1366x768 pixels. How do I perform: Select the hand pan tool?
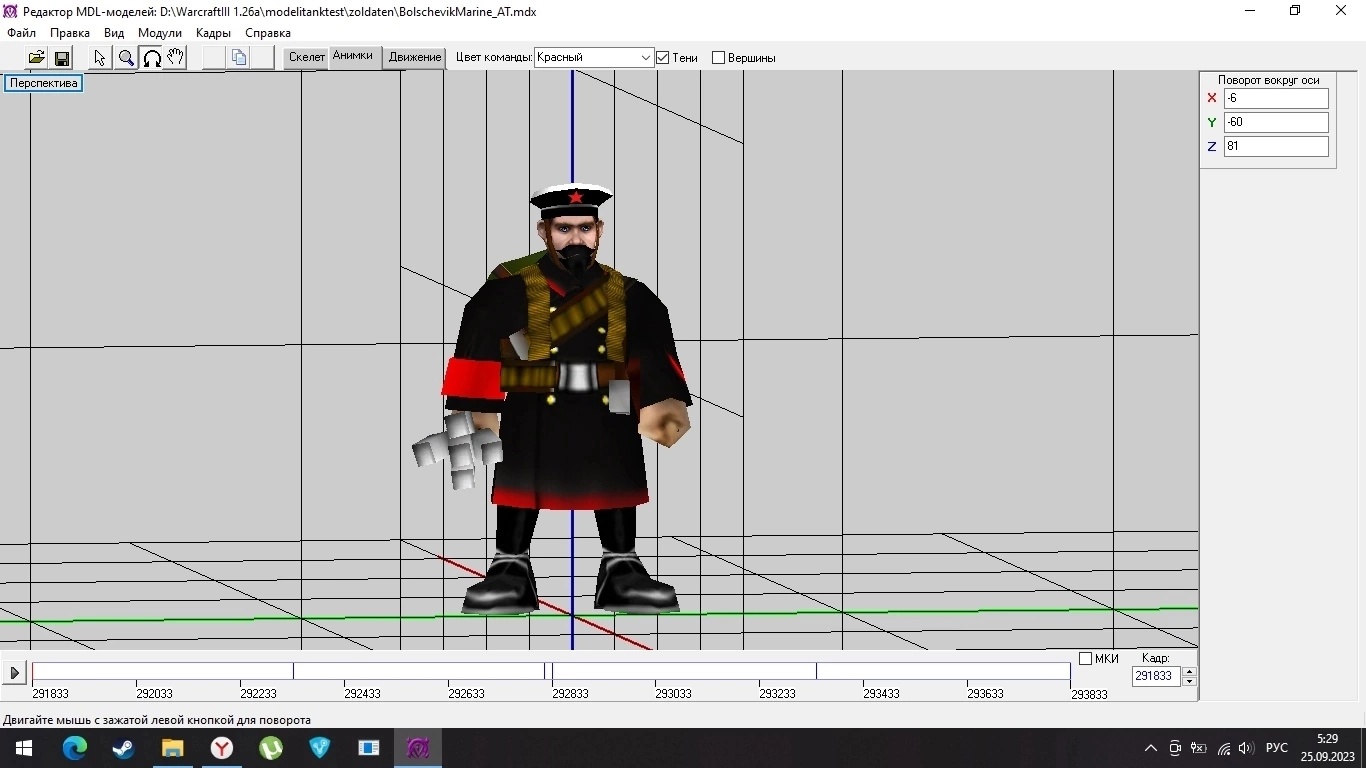click(175, 58)
